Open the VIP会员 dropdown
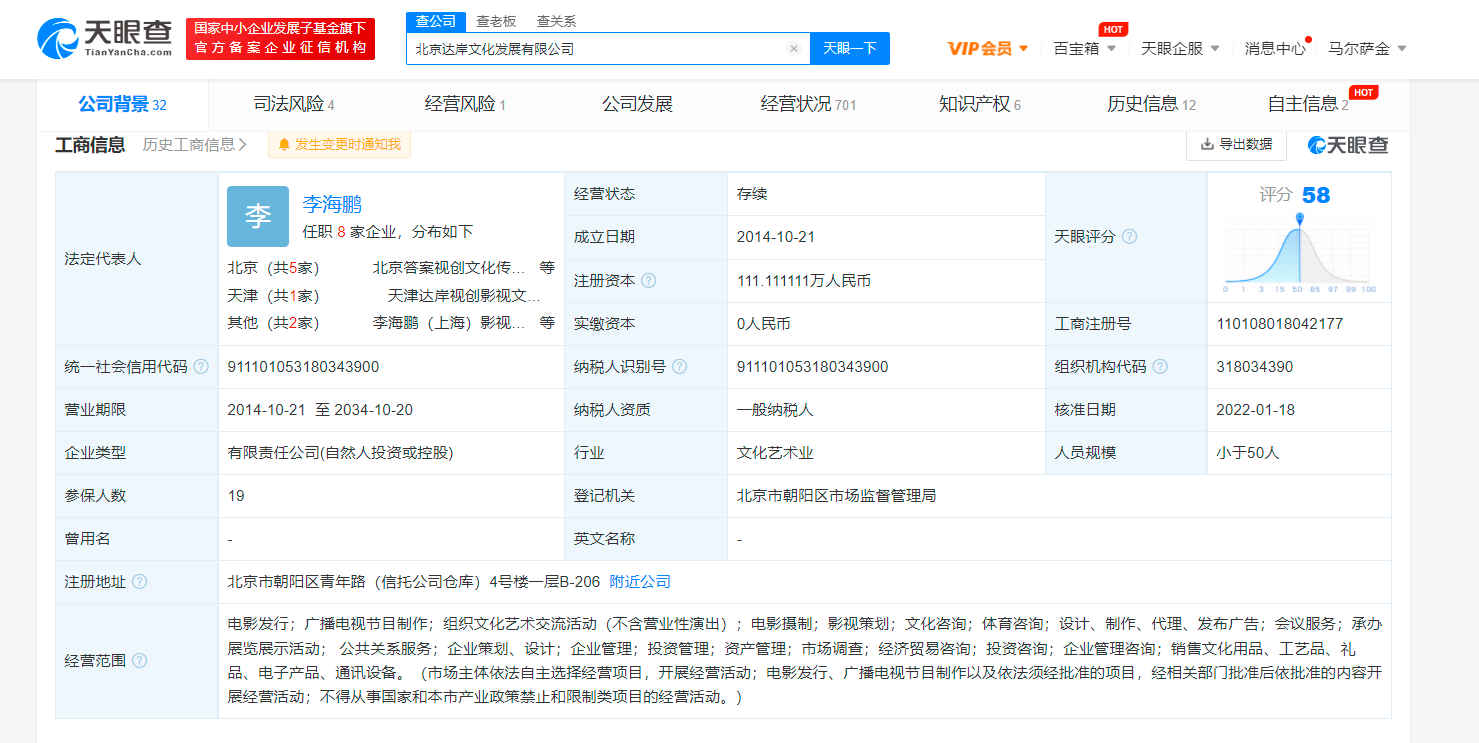 point(988,48)
